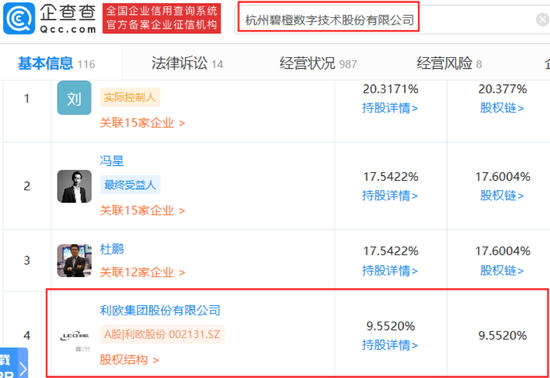The image size is (550, 378).
Task: Select the 17.6004% value in 冯星's row
Action: click(x=503, y=177)
